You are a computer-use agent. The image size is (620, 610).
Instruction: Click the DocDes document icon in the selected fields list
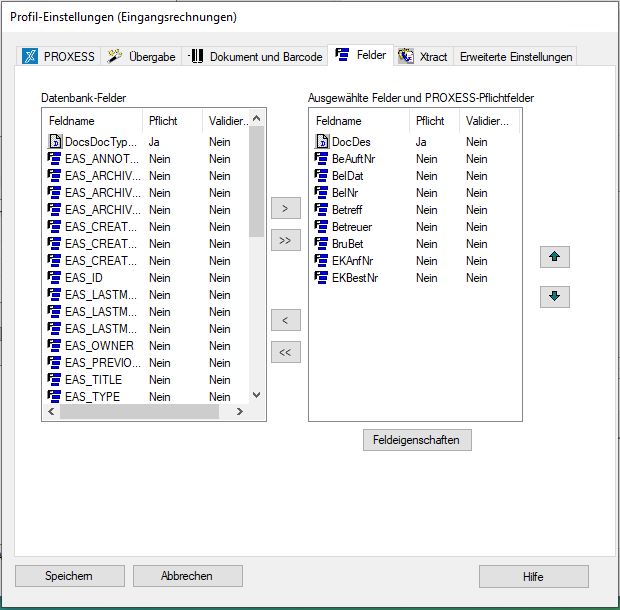point(322,142)
